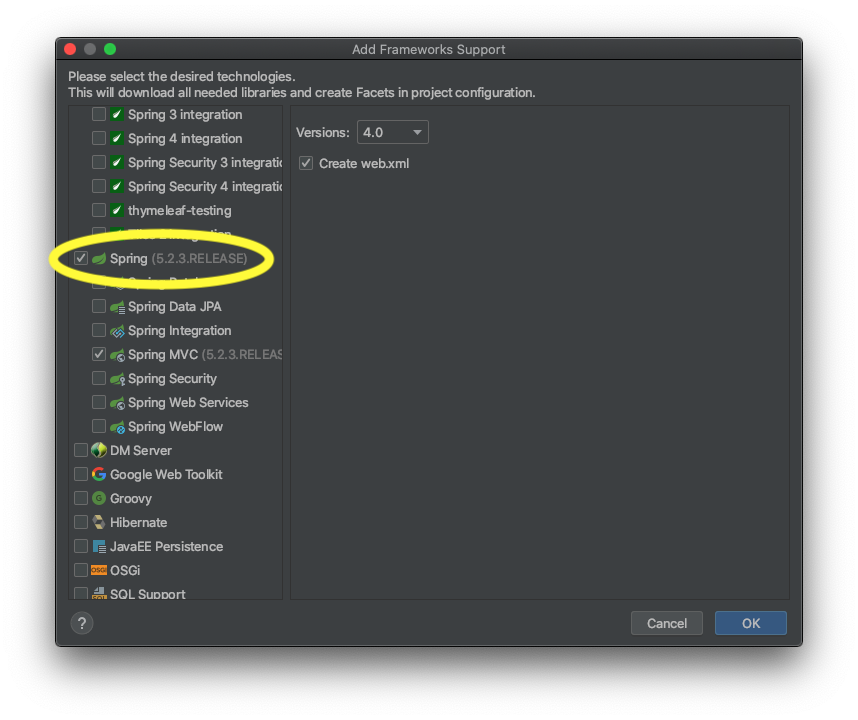Click the Create web.xml label text
The image size is (858, 720).
click(x=364, y=164)
